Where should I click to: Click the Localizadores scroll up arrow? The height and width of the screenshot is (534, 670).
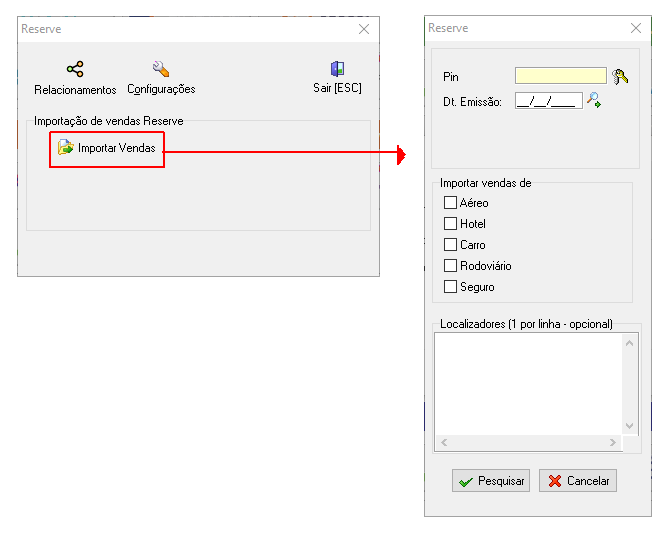(629, 343)
